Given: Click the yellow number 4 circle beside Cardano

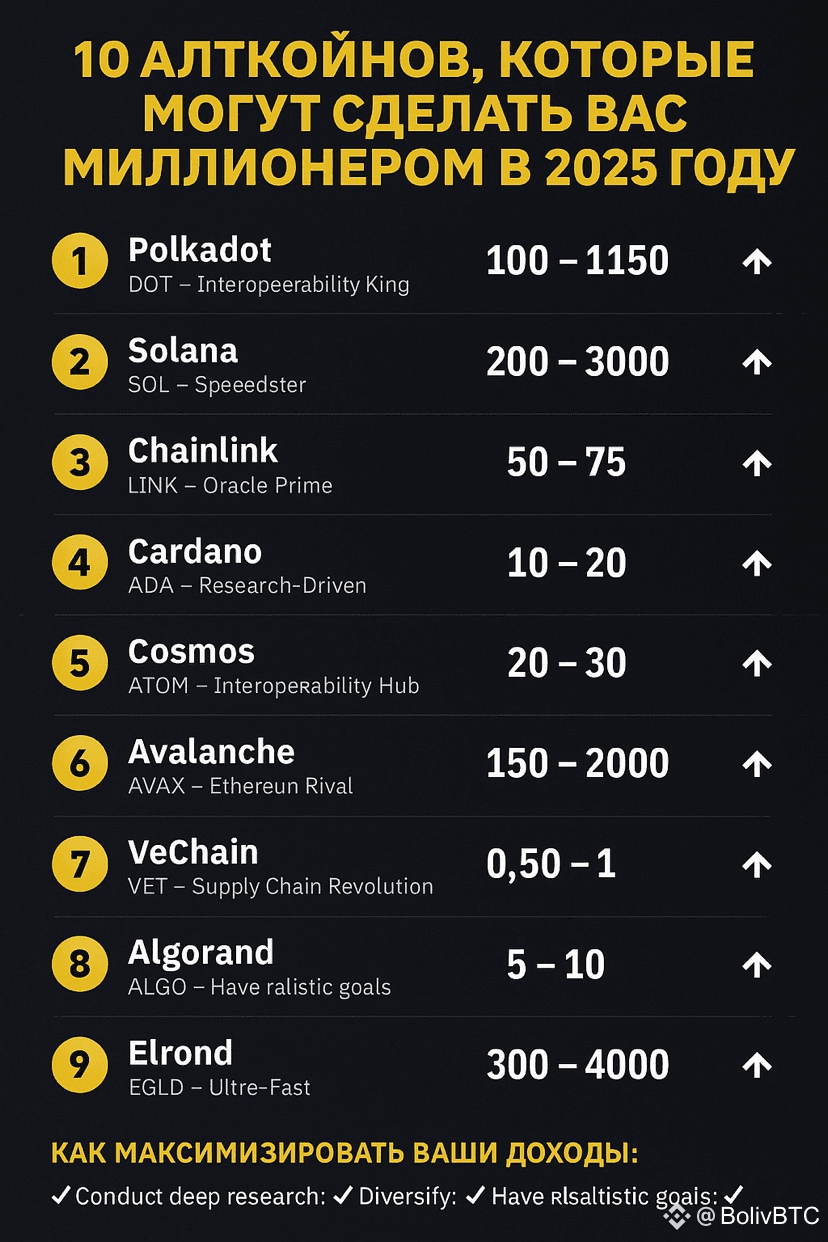Looking at the screenshot, I should [79, 563].
